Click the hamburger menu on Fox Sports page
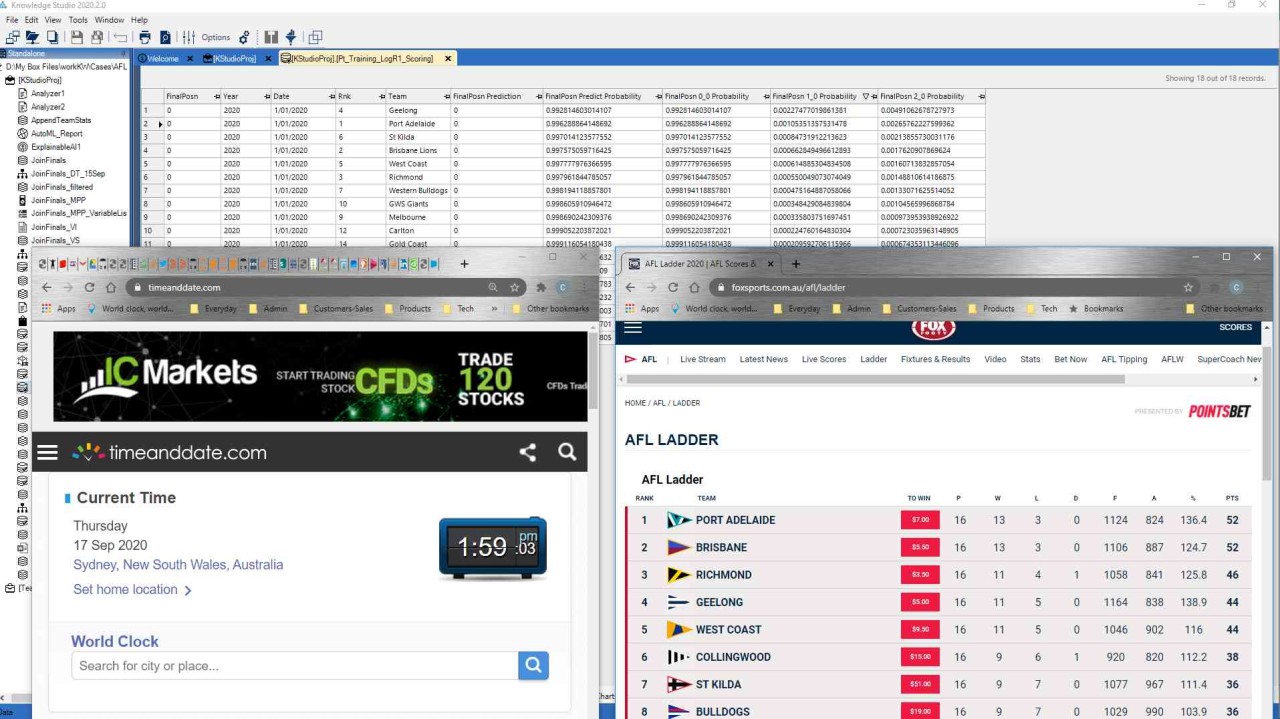Screen dimensions: 1280x719 pos(633,327)
